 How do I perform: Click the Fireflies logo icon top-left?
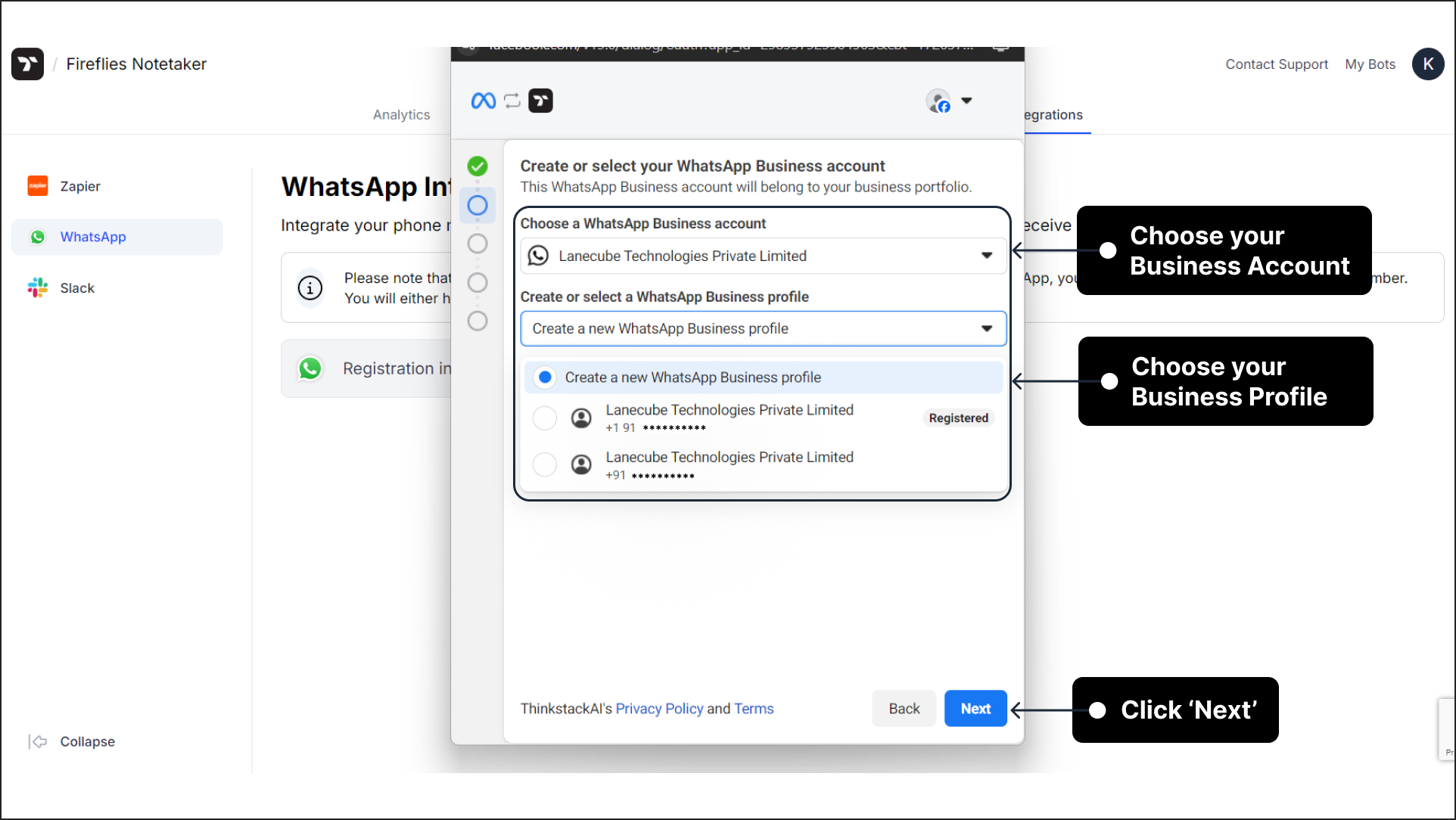click(x=27, y=64)
